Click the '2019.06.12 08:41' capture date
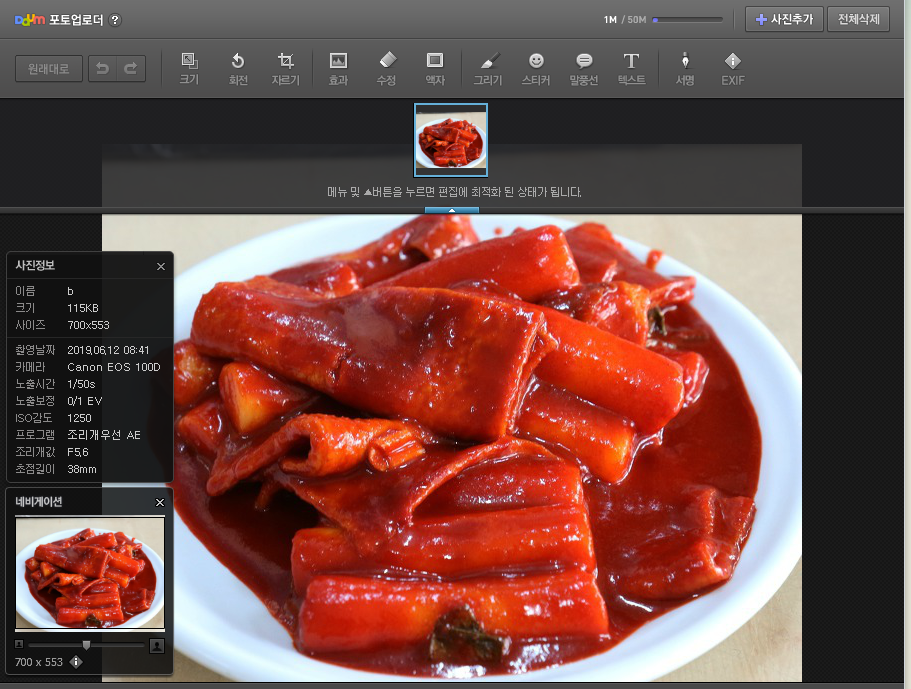911x689 pixels. tap(108, 350)
